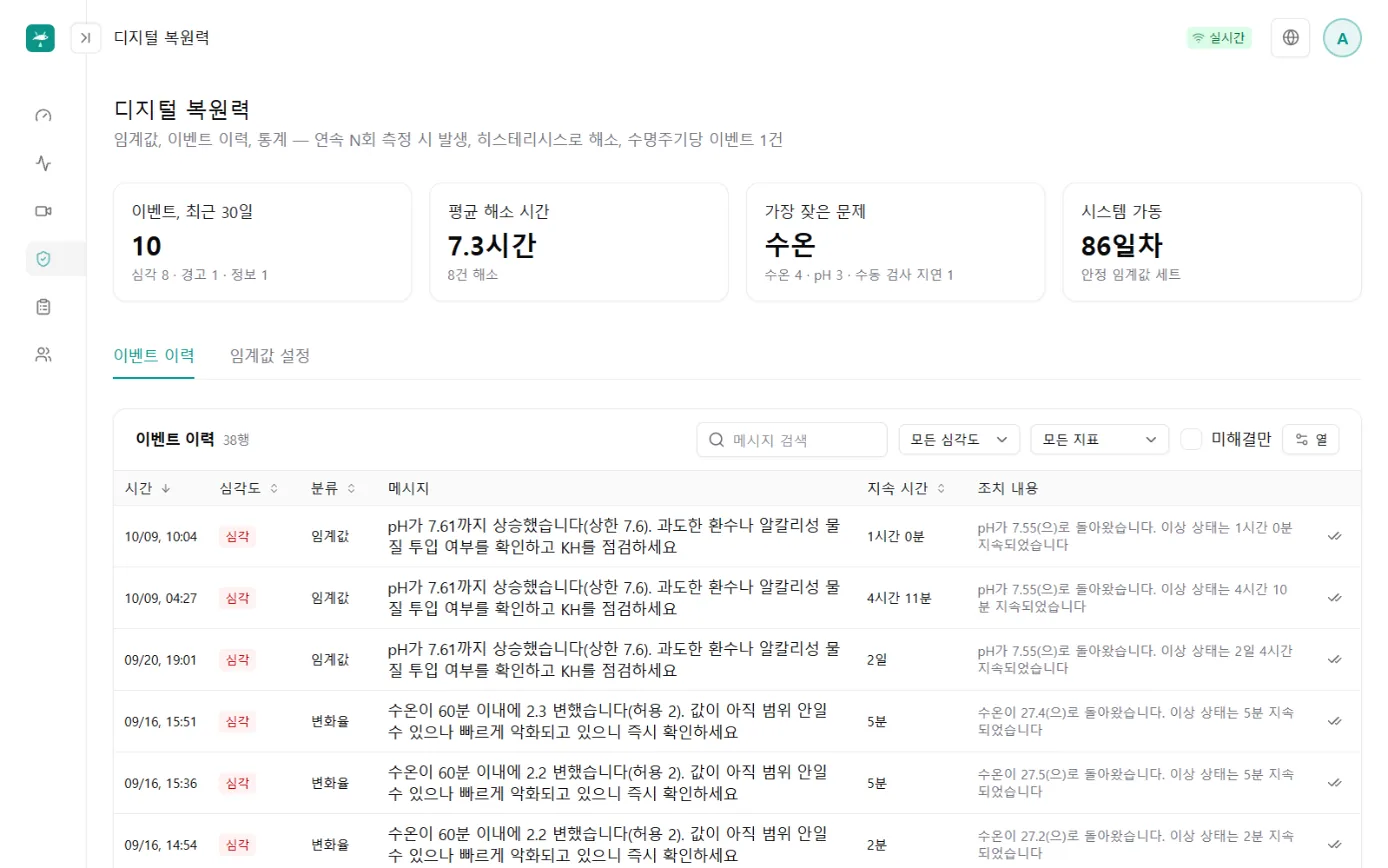Click the 이벤트, 최근 30일 stat card

point(263,242)
